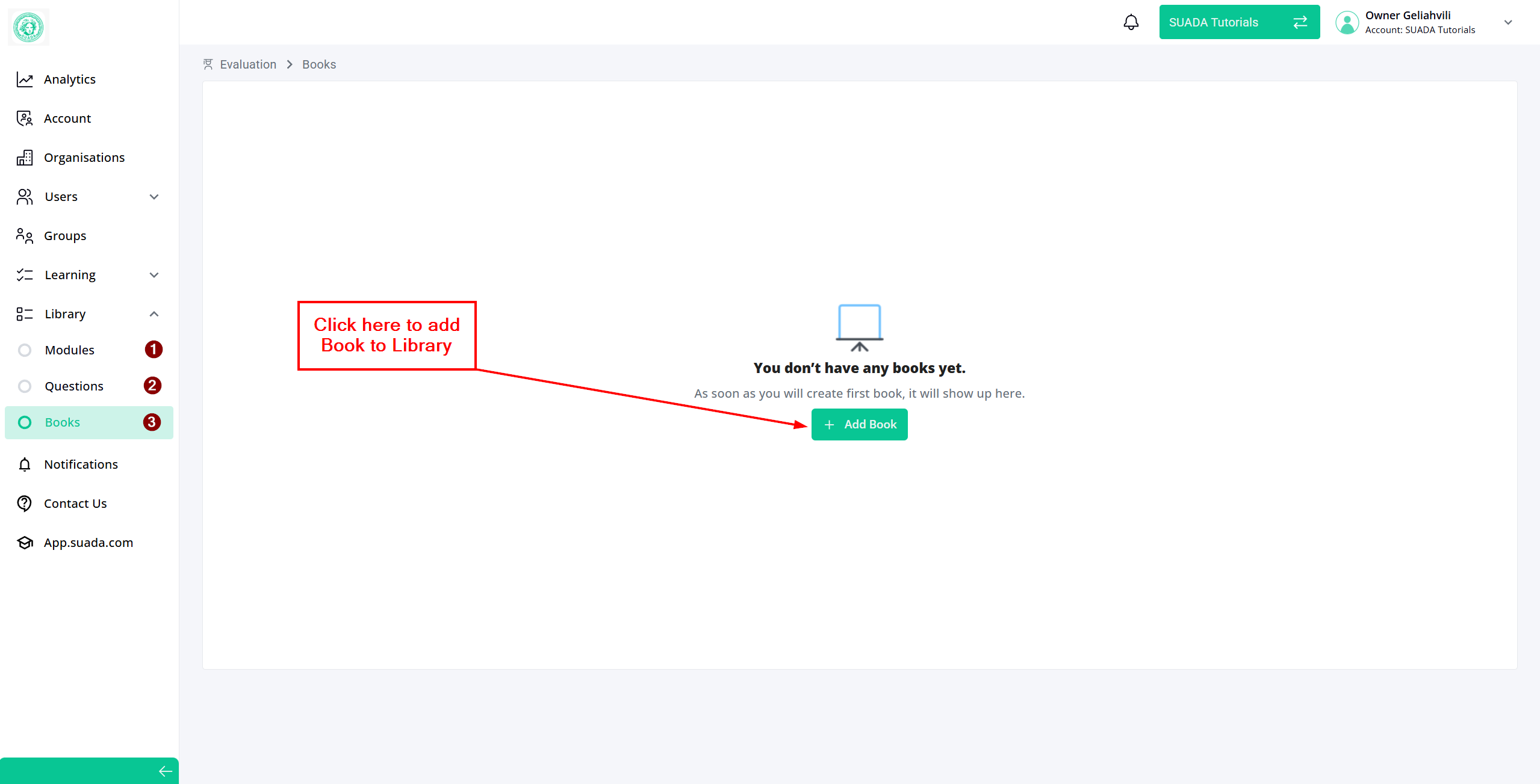This screenshot has width=1540, height=784.
Task: Open Contact Us question mark icon
Action: point(25,504)
